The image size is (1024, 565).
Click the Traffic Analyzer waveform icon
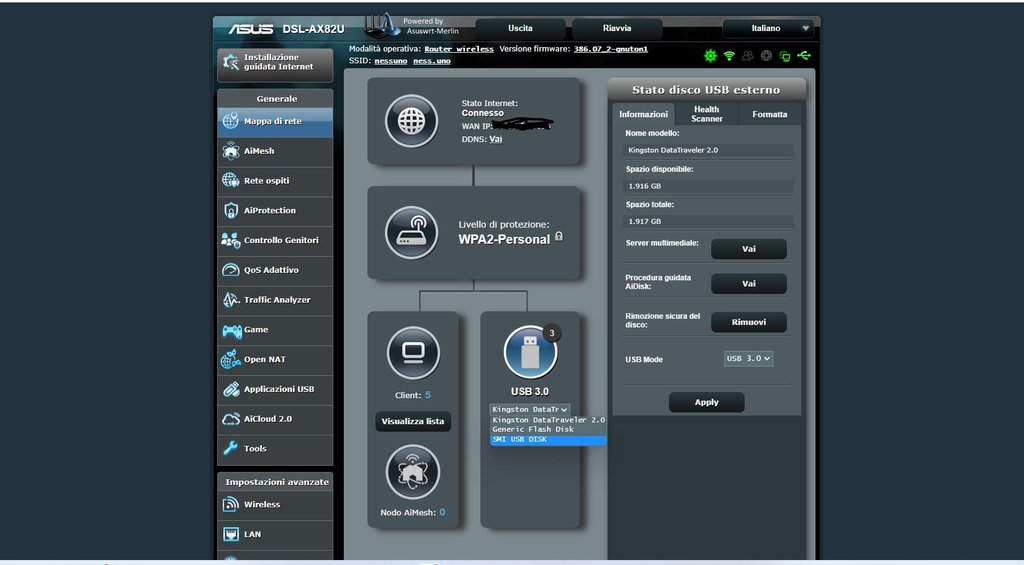tap(231, 300)
